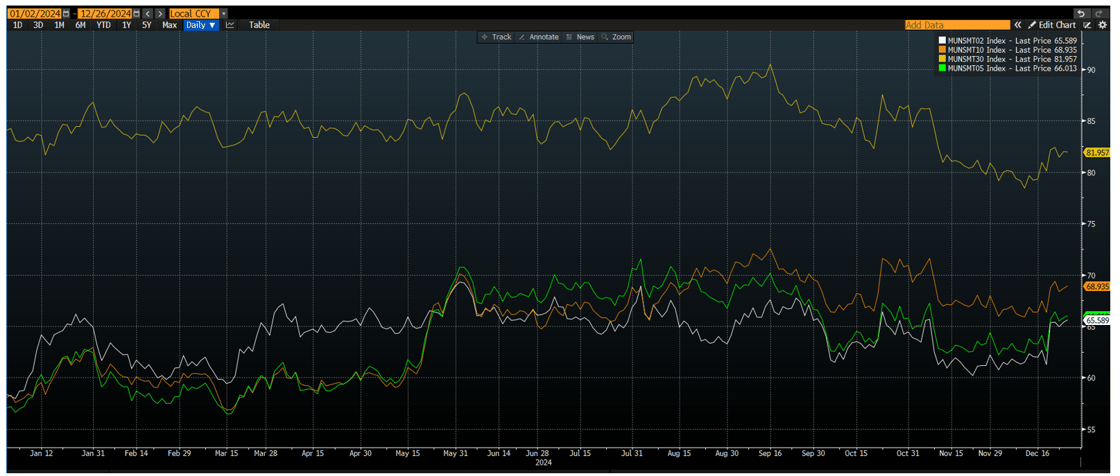Click the 81.957 price label on axis
1120x476 pixels.
pos(1097,152)
